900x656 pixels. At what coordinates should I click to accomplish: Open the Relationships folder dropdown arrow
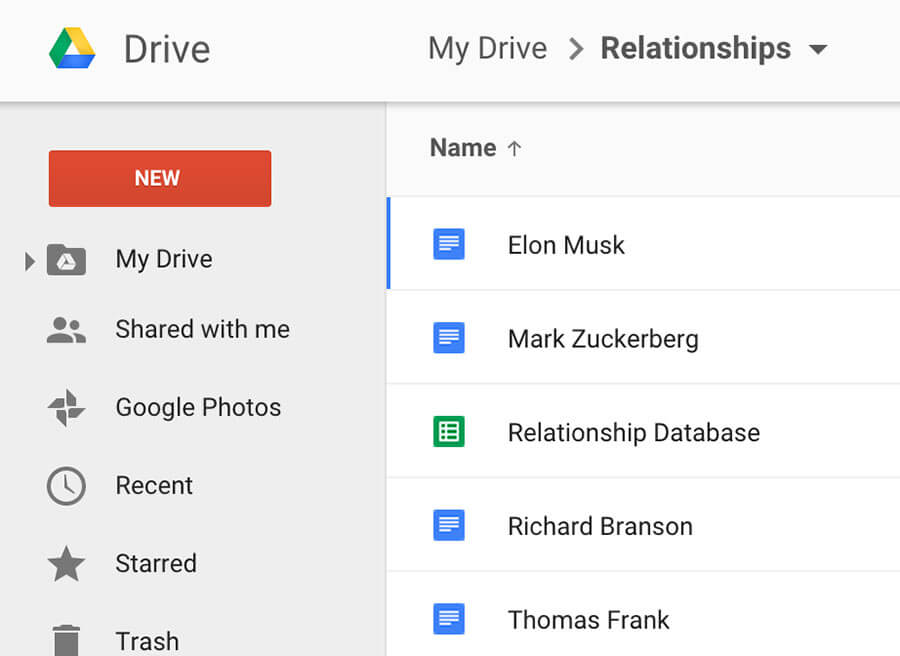point(818,49)
